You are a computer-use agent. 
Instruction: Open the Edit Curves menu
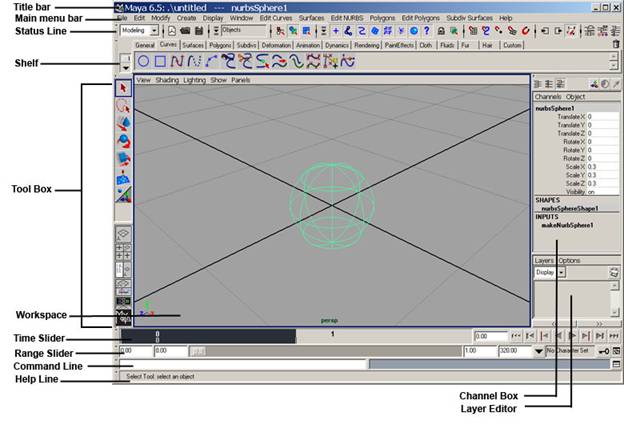pos(275,18)
